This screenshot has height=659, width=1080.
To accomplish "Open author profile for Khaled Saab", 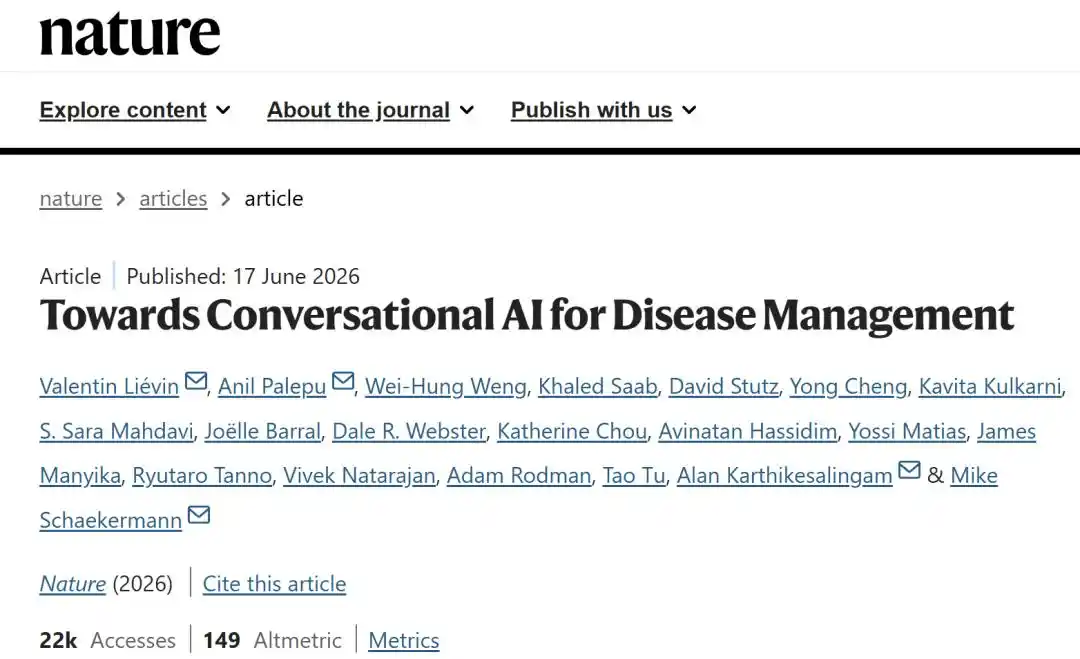I will pos(597,386).
